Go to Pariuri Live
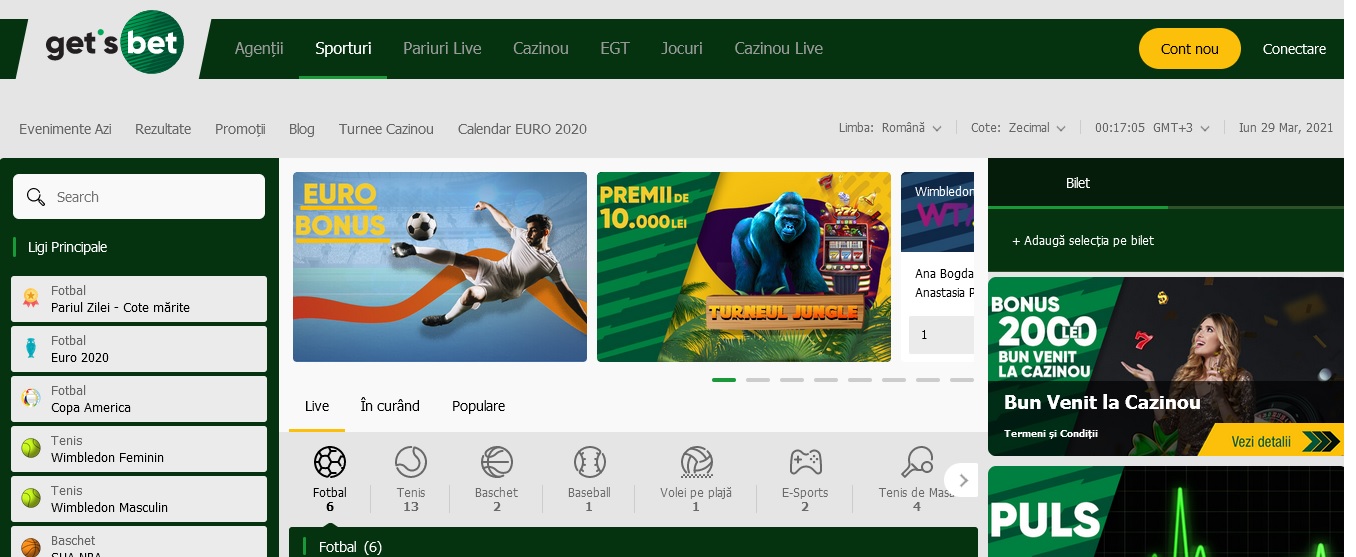Screen dimensions: 1356x557 [442, 48]
